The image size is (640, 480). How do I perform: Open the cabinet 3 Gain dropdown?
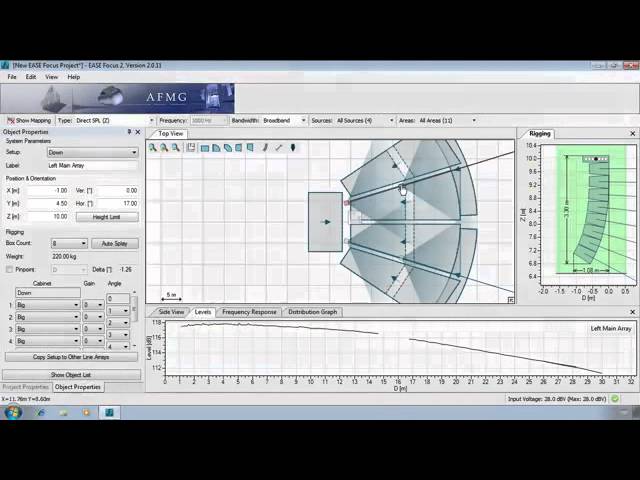tap(93, 329)
